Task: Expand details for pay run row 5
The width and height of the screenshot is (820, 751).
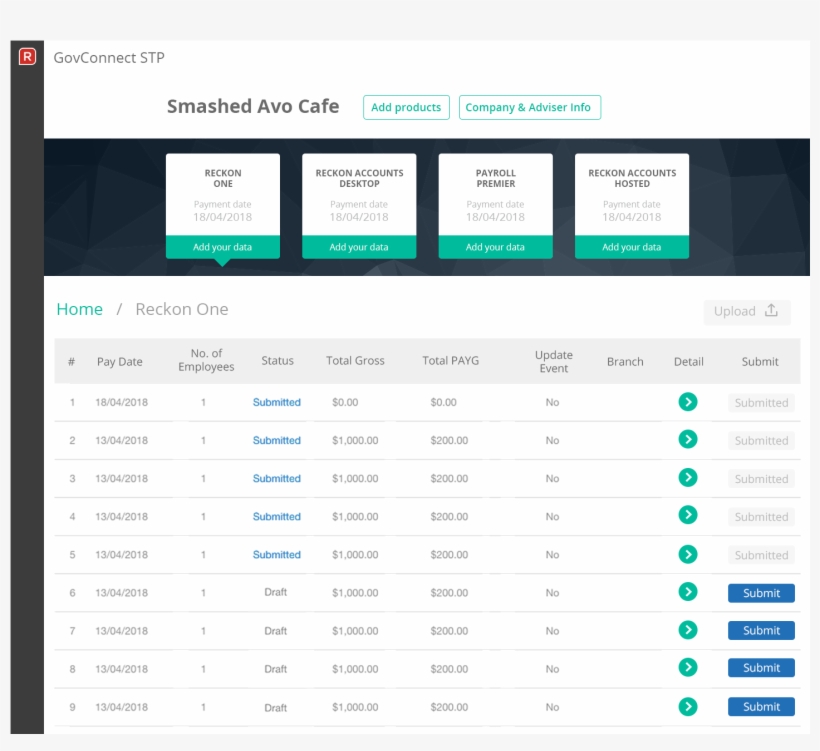Action: [688, 554]
